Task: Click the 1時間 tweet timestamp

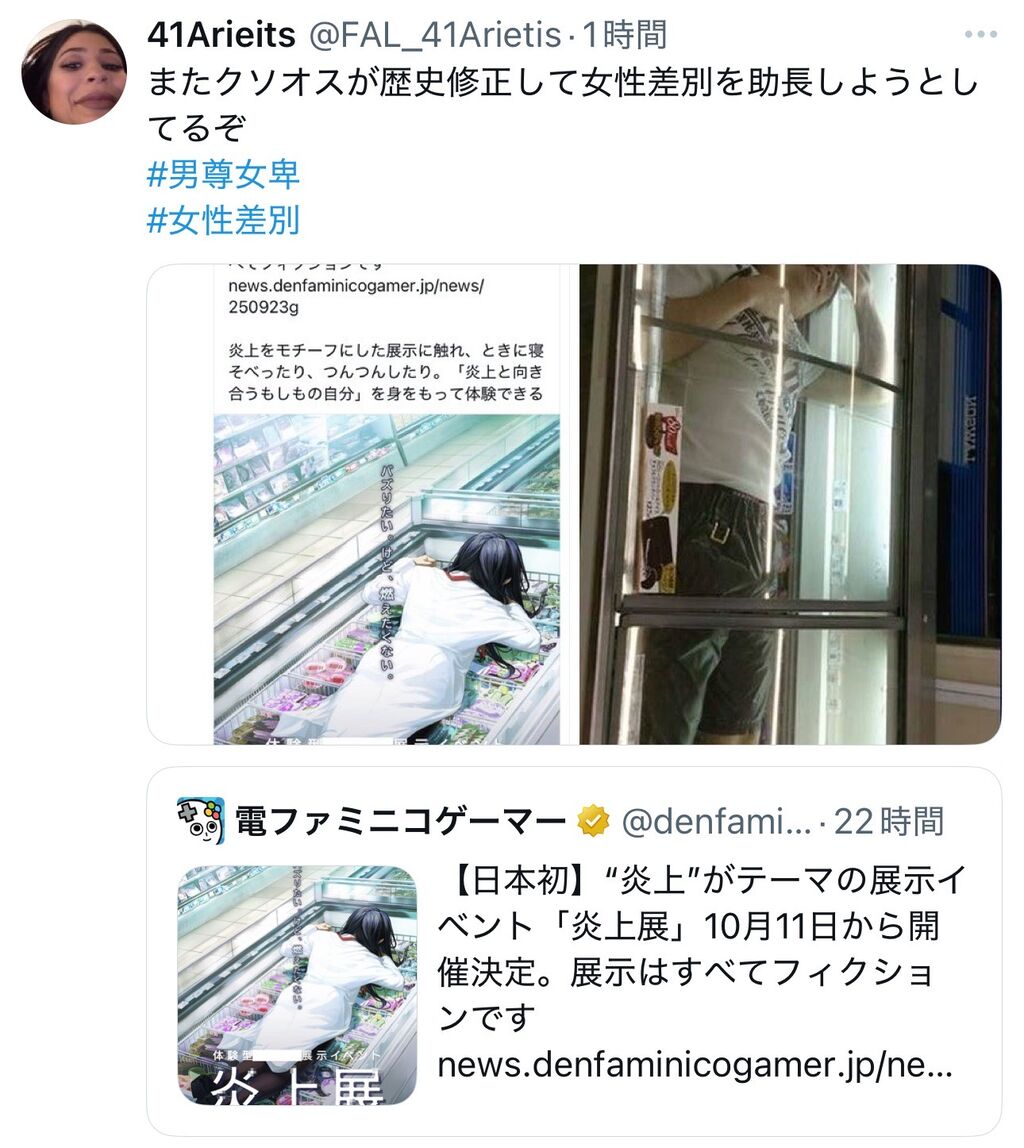Action: (624, 34)
